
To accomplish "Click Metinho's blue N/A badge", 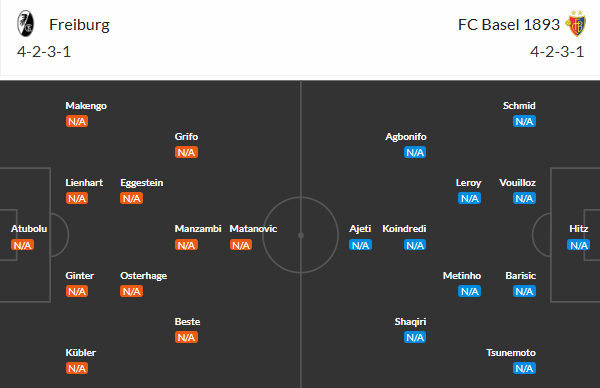I will pyautogui.click(x=469, y=291).
